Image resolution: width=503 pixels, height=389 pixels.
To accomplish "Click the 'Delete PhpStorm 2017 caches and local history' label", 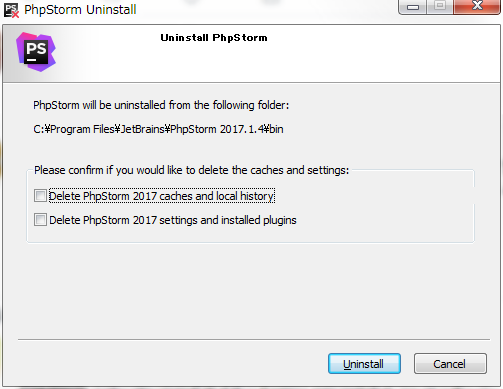I will tap(161, 196).
